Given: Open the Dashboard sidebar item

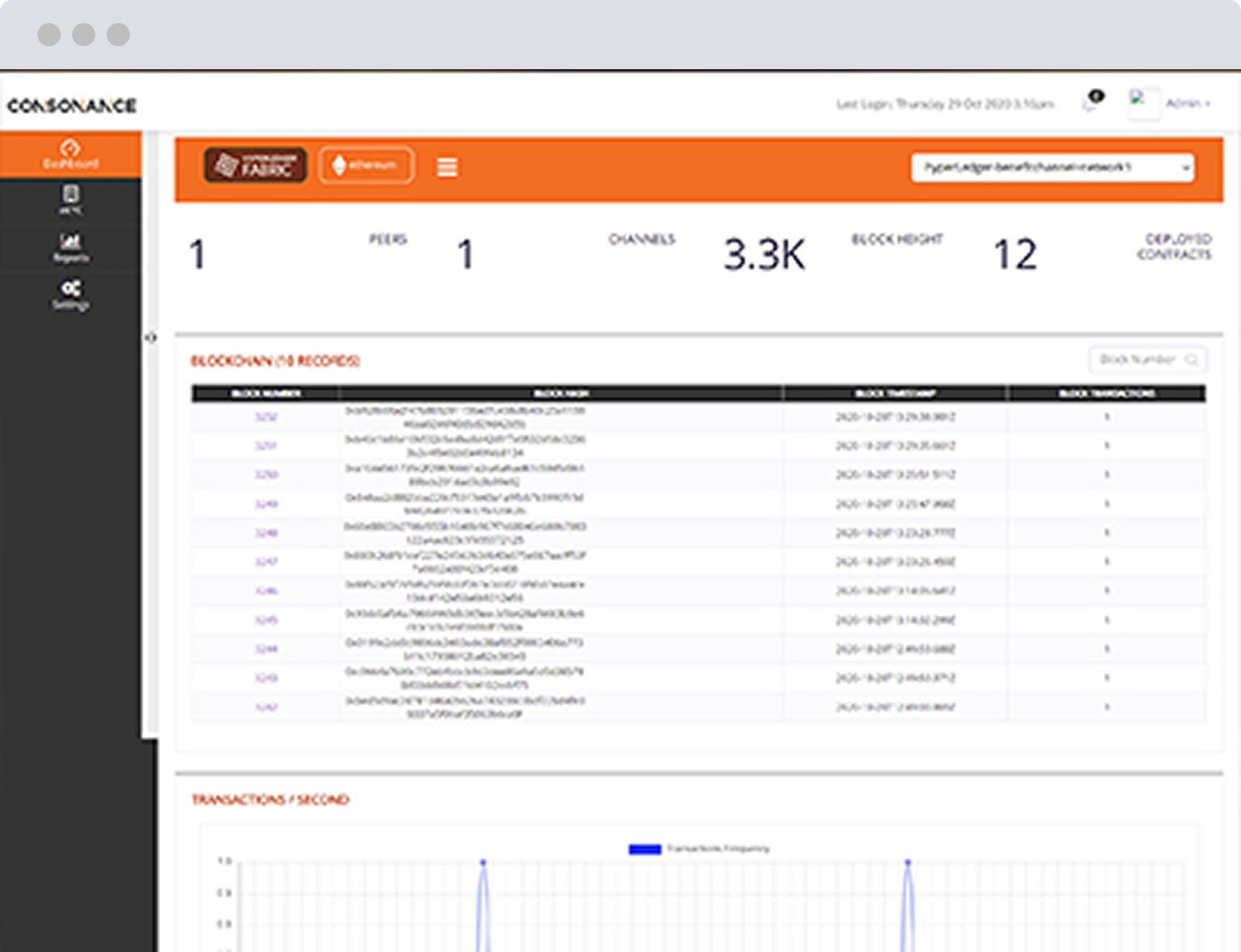Looking at the screenshot, I should coord(70,154).
